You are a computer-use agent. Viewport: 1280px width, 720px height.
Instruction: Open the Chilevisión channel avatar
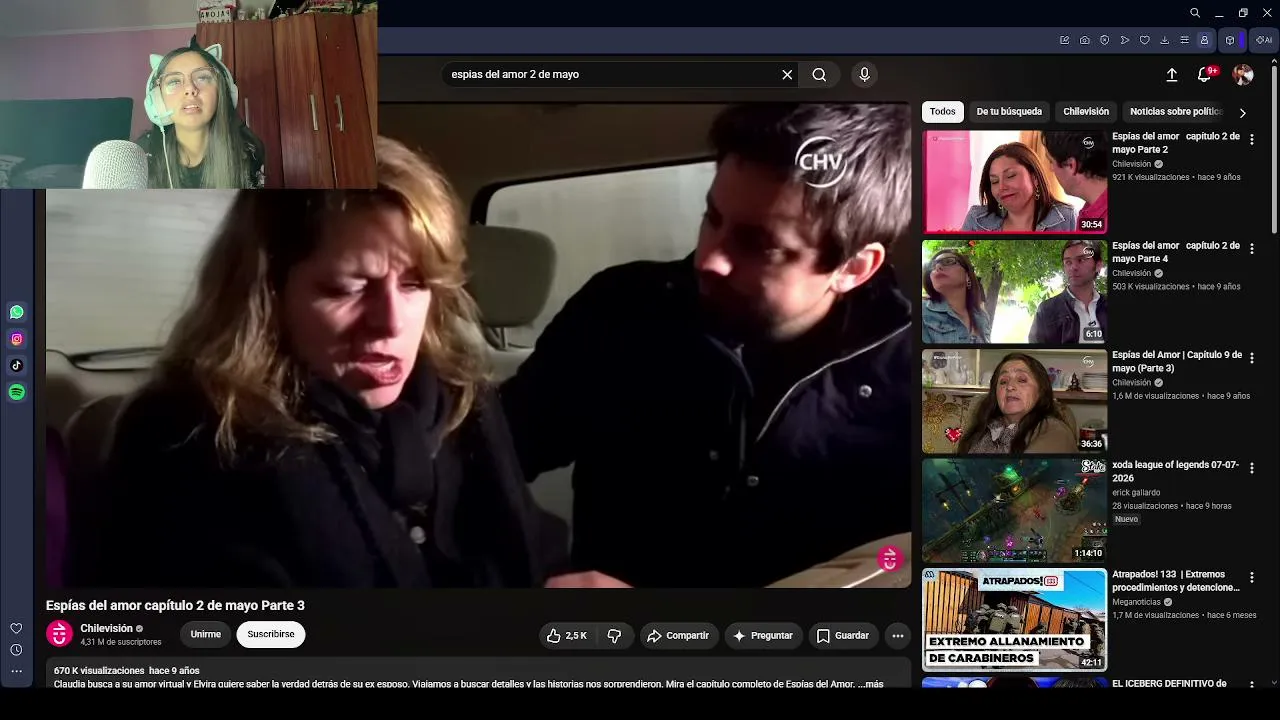(60, 634)
